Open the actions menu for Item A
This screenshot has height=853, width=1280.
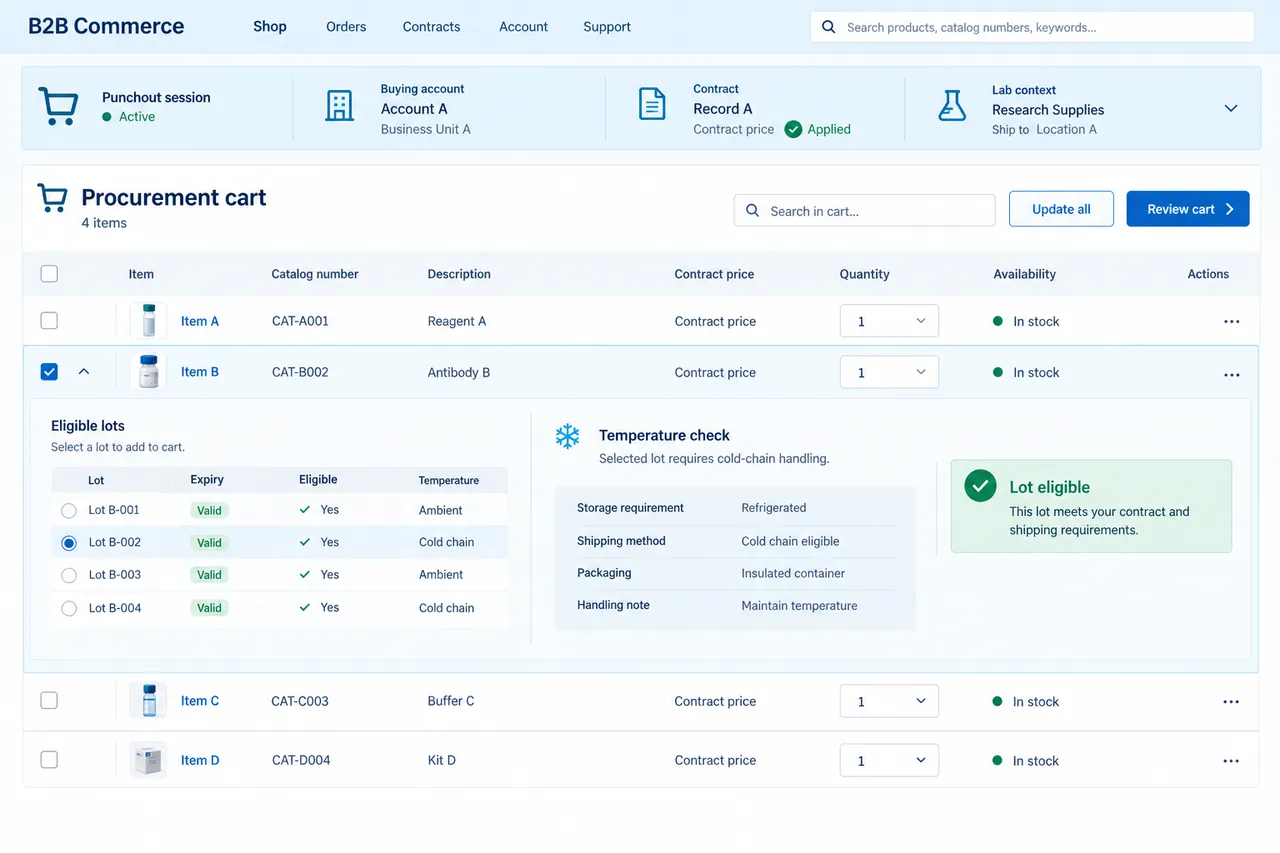tap(1231, 322)
